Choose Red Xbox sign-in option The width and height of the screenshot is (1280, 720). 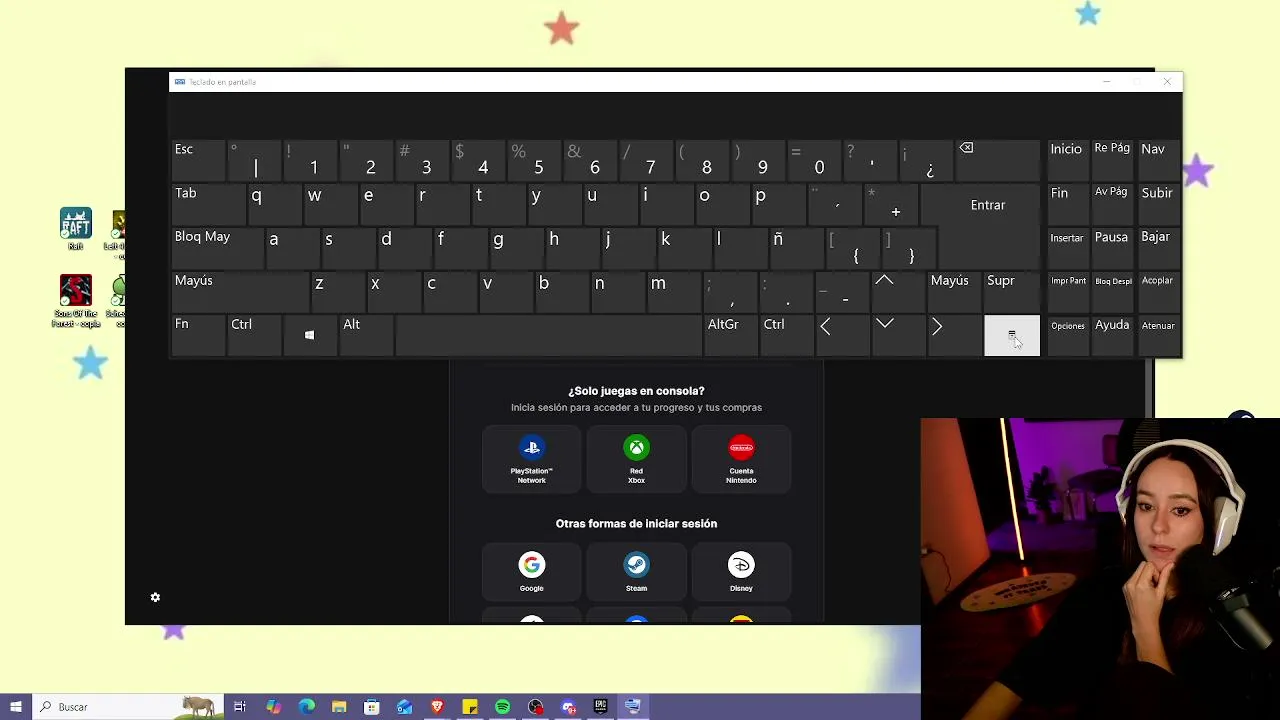[x=636, y=459]
